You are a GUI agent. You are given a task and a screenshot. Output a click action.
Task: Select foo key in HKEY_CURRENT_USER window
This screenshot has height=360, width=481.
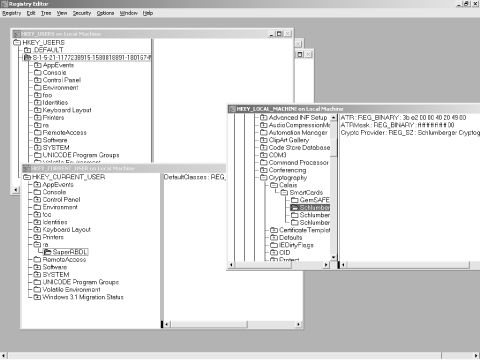[47, 214]
